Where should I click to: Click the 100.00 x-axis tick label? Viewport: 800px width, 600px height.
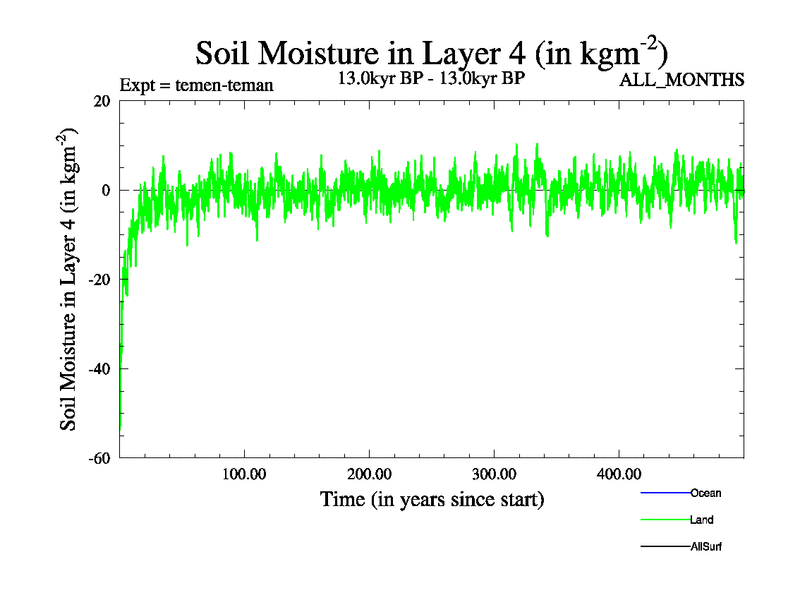(x=244, y=473)
